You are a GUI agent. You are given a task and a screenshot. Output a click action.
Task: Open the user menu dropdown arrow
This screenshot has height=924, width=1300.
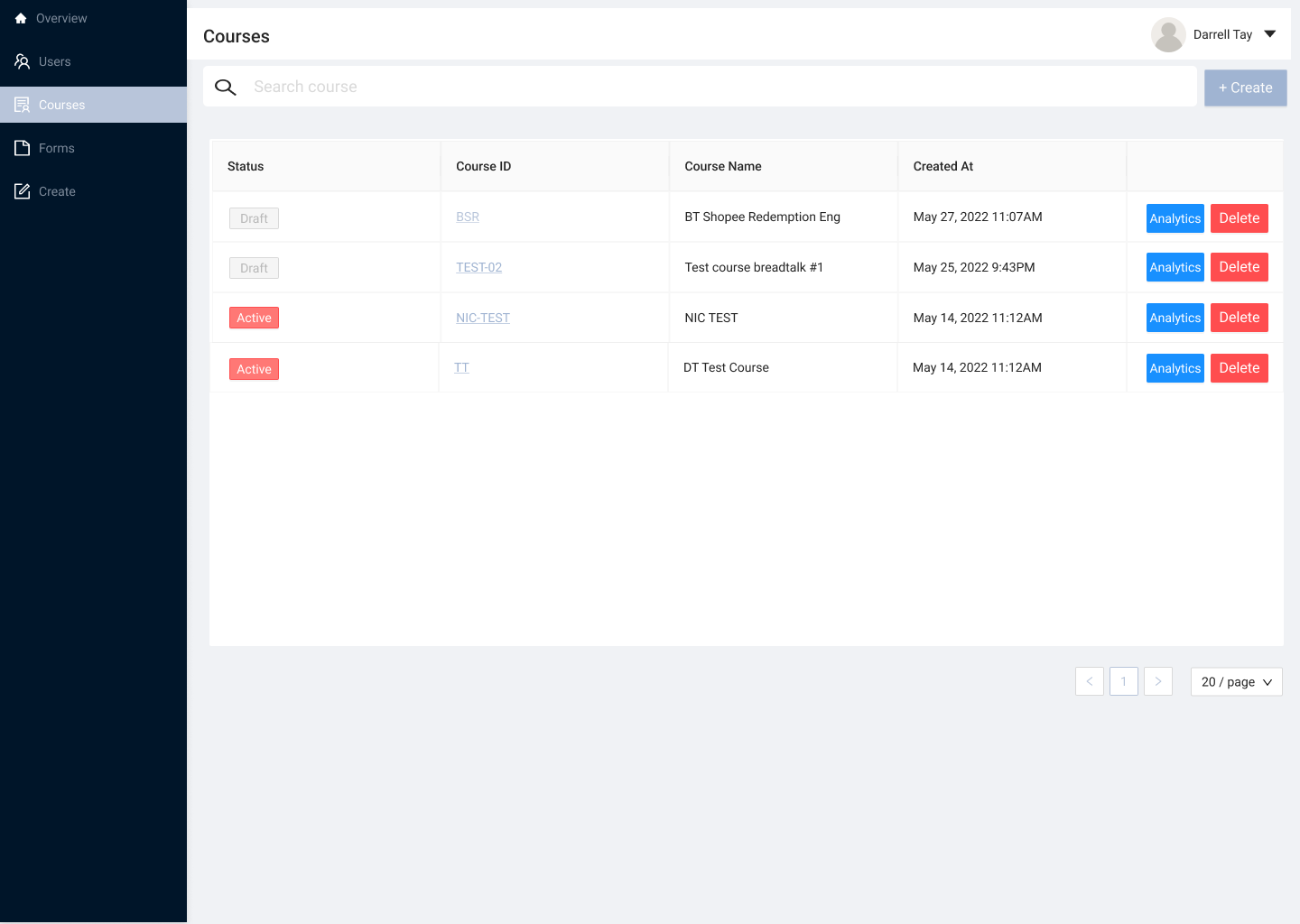[1270, 34]
